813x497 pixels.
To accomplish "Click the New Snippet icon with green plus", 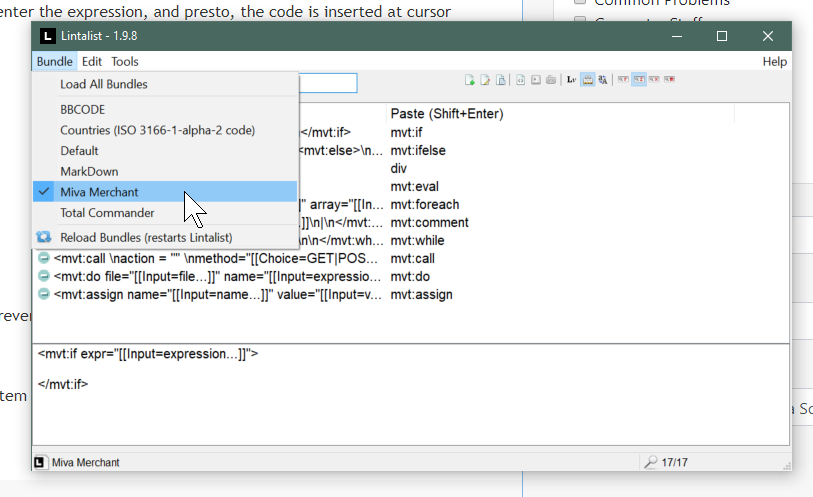I will click(x=470, y=80).
